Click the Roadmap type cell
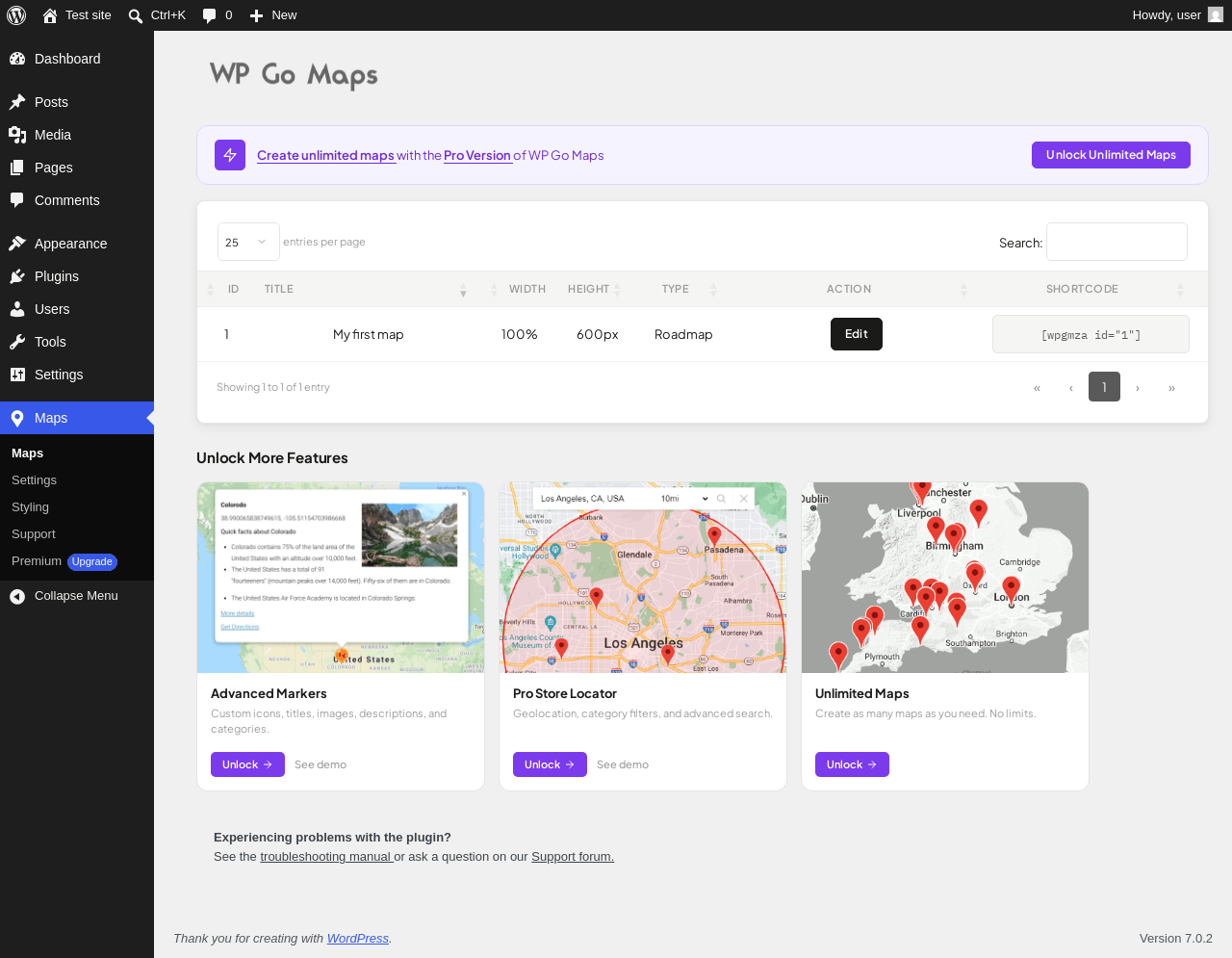This screenshot has height=958, width=1232. coord(683,334)
